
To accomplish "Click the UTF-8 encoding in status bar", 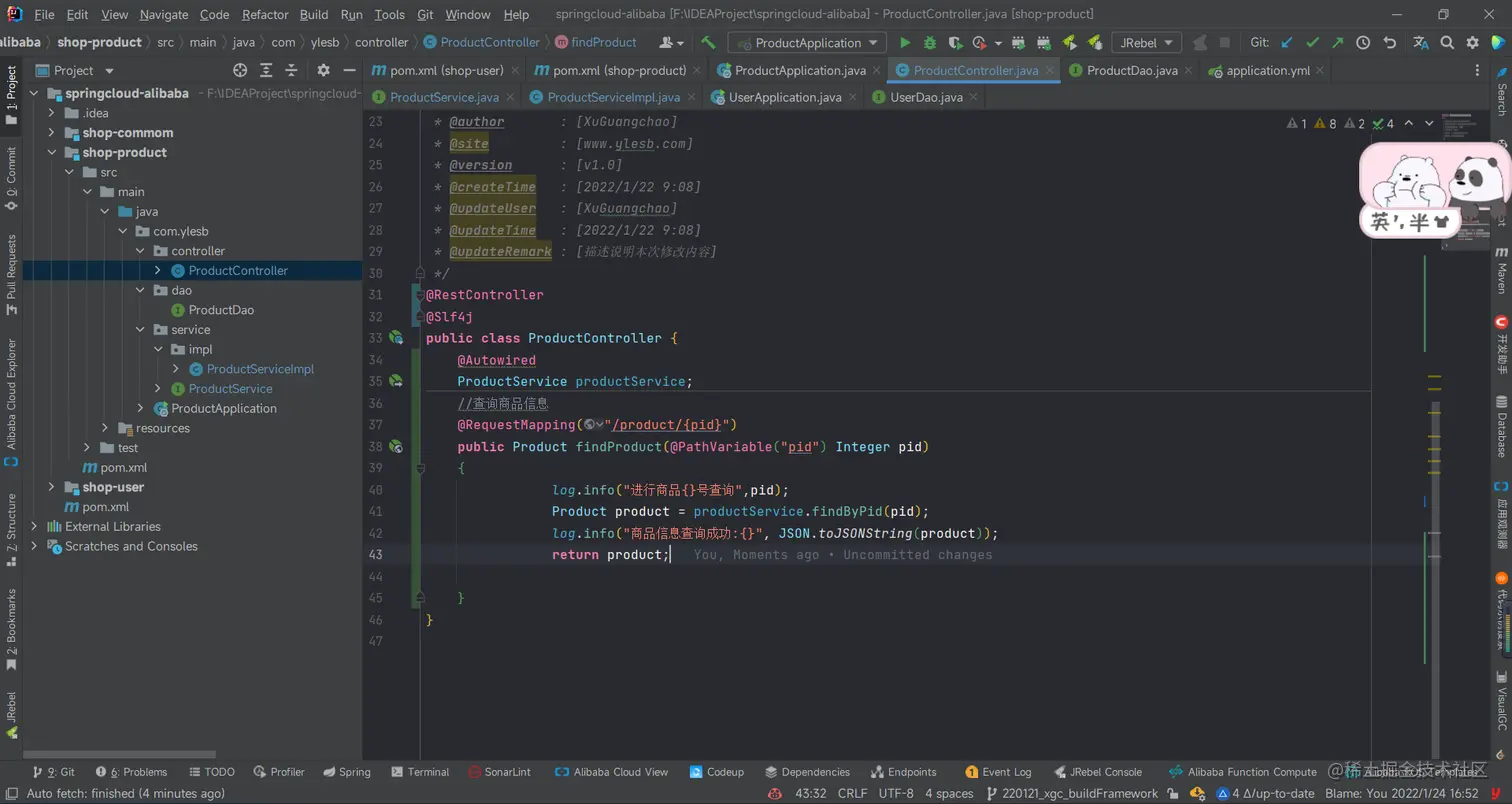I will pos(895,794).
